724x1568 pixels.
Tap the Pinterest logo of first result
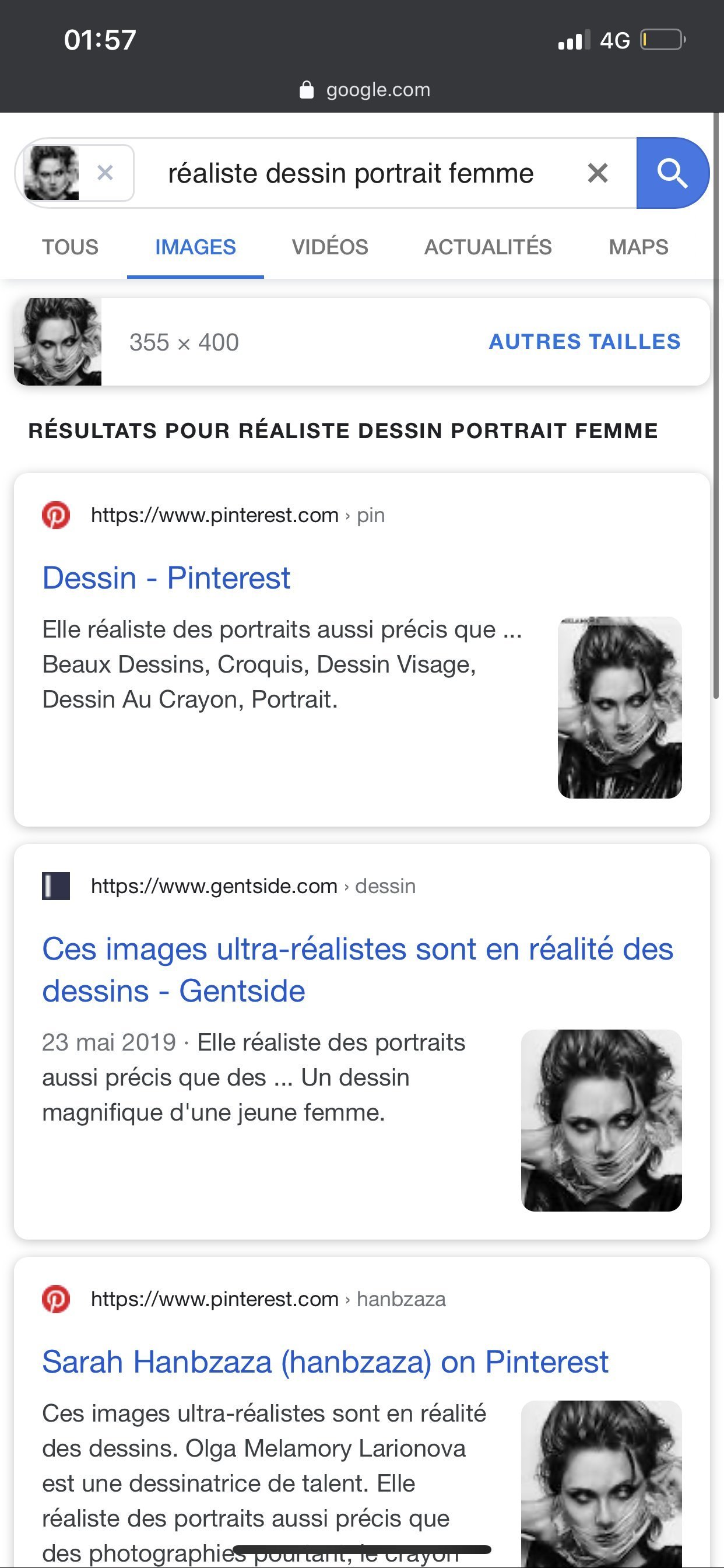click(x=56, y=515)
